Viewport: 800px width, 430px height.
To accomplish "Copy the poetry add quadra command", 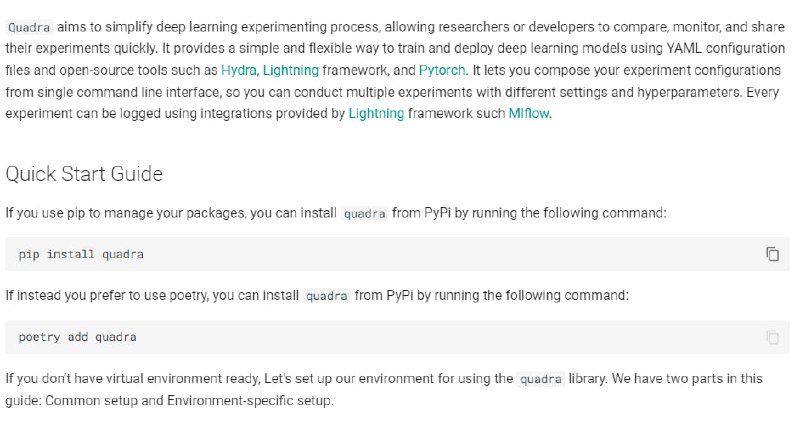I will click(x=772, y=338).
